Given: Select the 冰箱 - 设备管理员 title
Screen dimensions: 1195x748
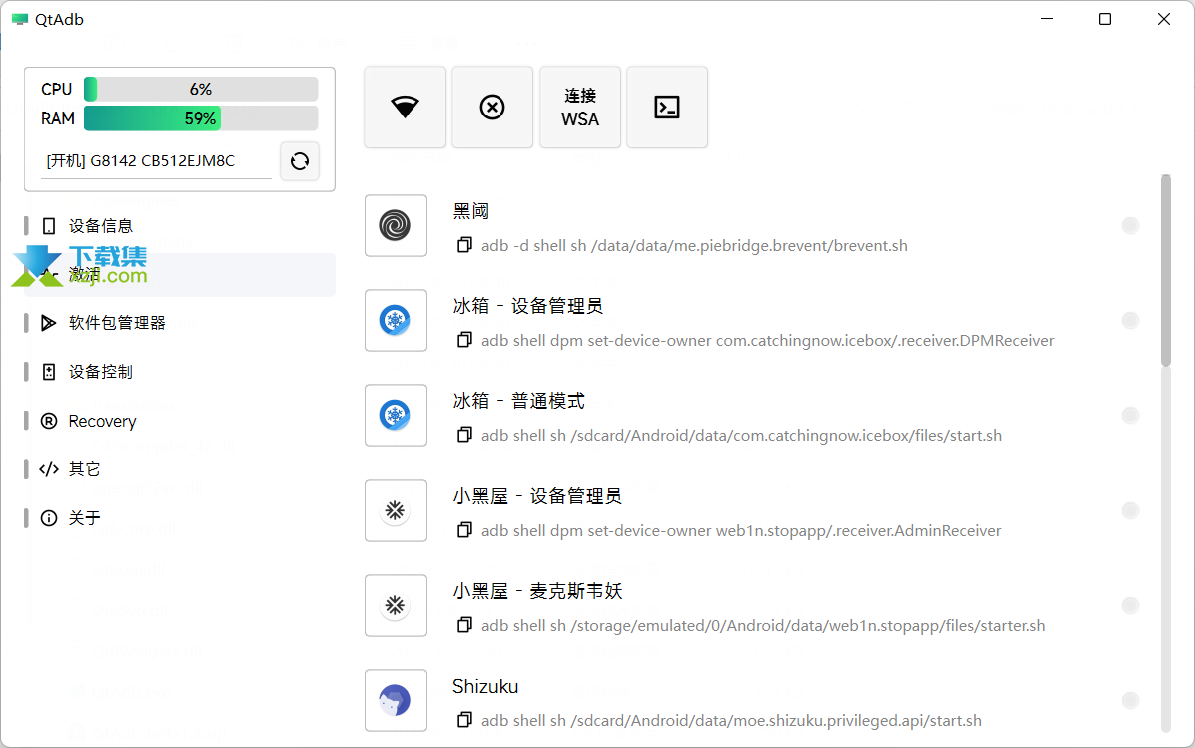Looking at the screenshot, I should click(x=527, y=307).
